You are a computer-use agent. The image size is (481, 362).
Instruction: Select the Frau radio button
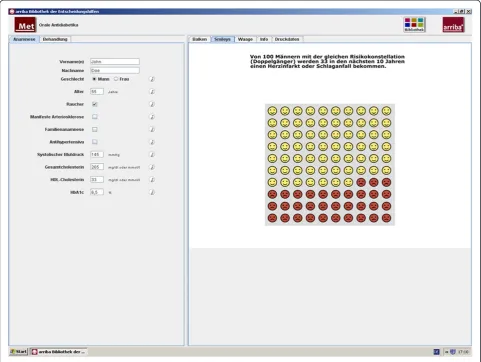(x=116, y=79)
